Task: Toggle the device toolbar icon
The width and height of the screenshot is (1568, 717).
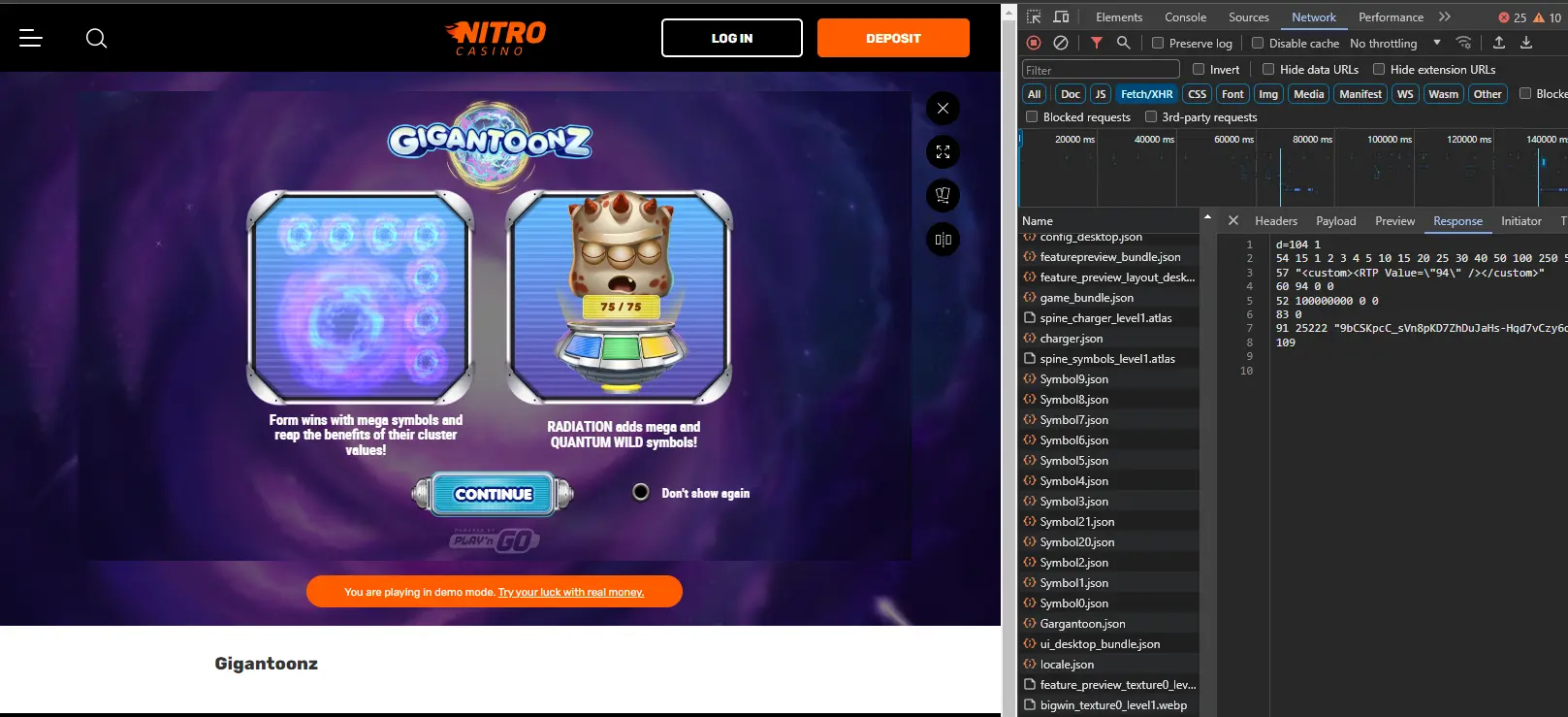Action: [1061, 17]
